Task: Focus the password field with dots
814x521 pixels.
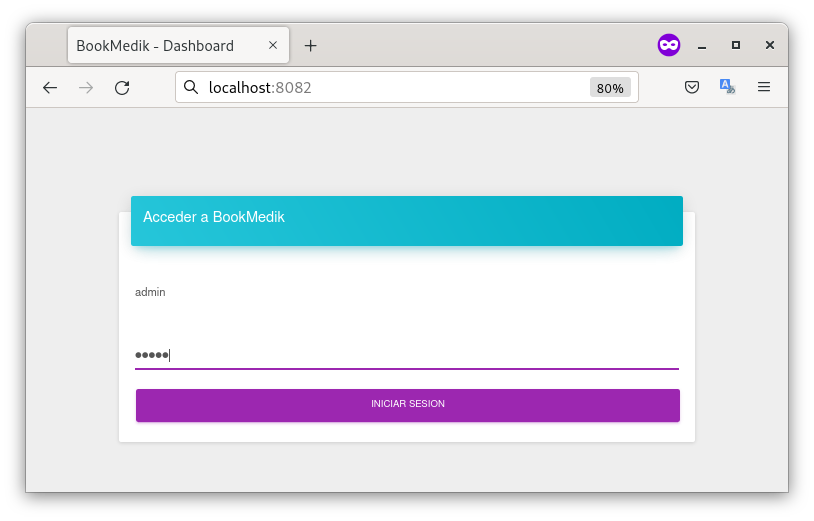Action: pos(406,355)
